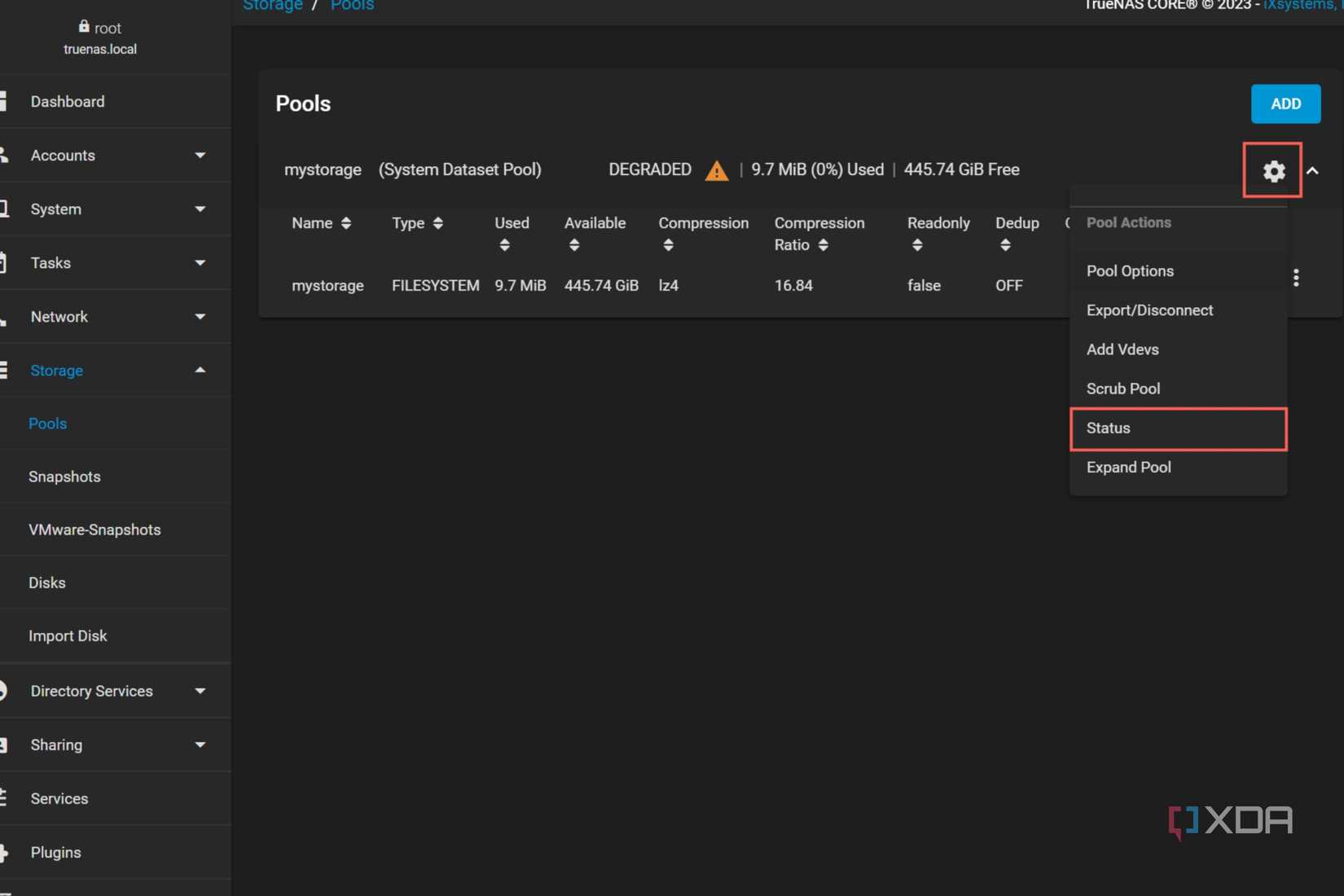Open Status from Pool Actions menu
This screenshot has height=896, width=1344.
pyautogui.click(x=1178, y=428)
